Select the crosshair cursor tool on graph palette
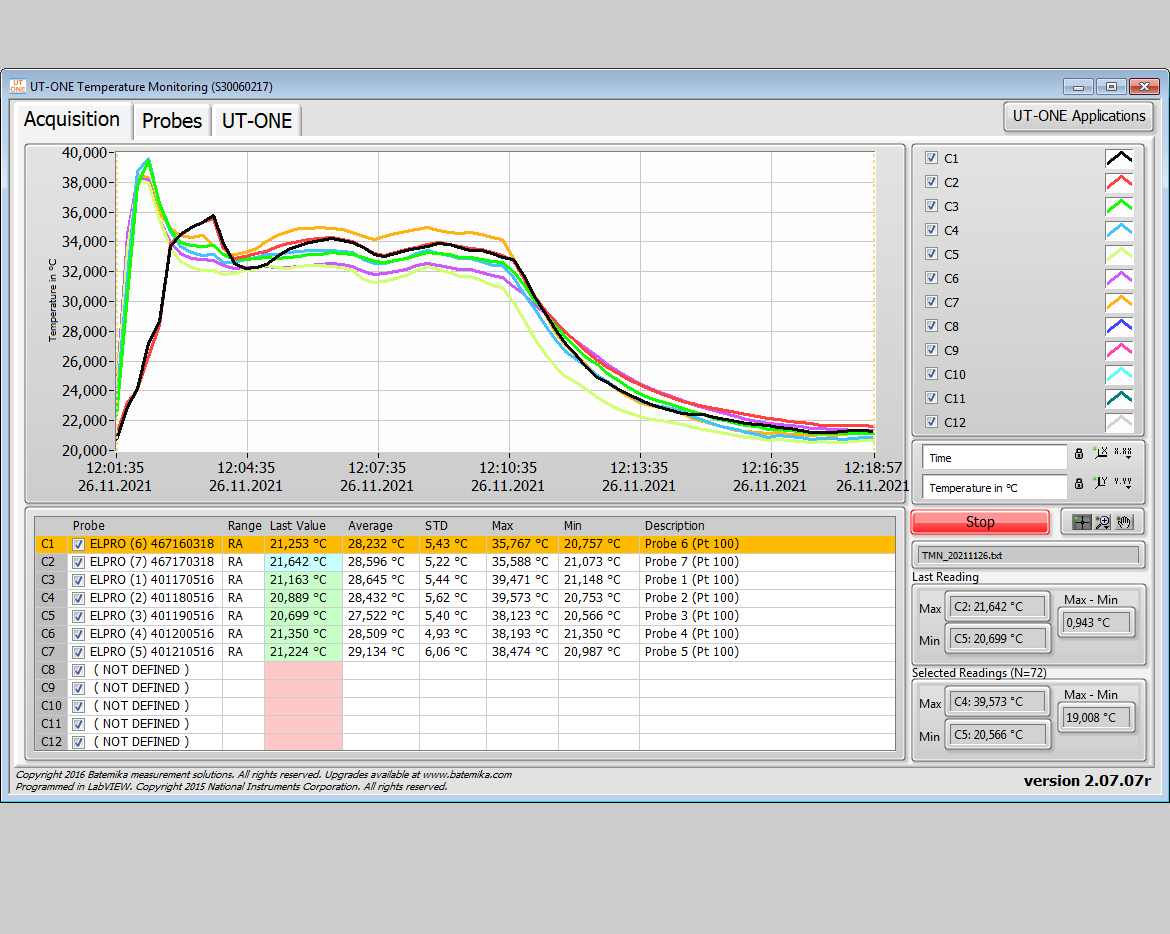 1082,522
